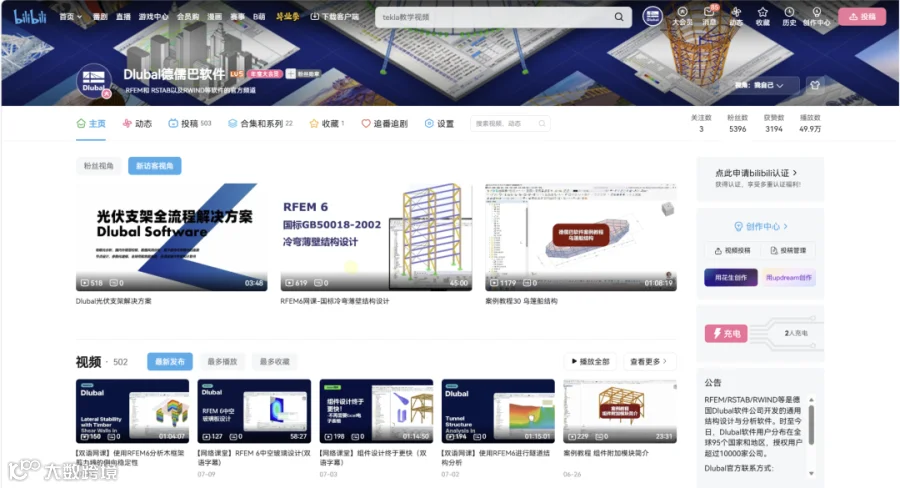Open the 收藏 star icon in header
This screenshot has height=488, width=900.
[x=762, y=16]
